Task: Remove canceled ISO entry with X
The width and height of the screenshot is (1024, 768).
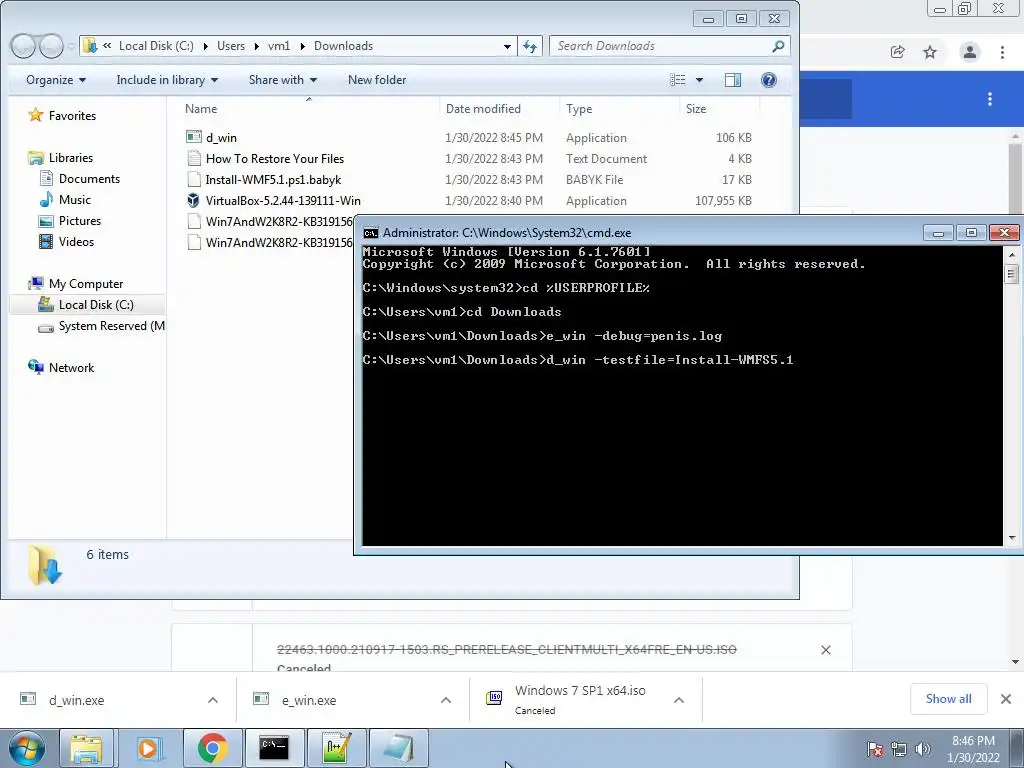Action: coord(826,650)
